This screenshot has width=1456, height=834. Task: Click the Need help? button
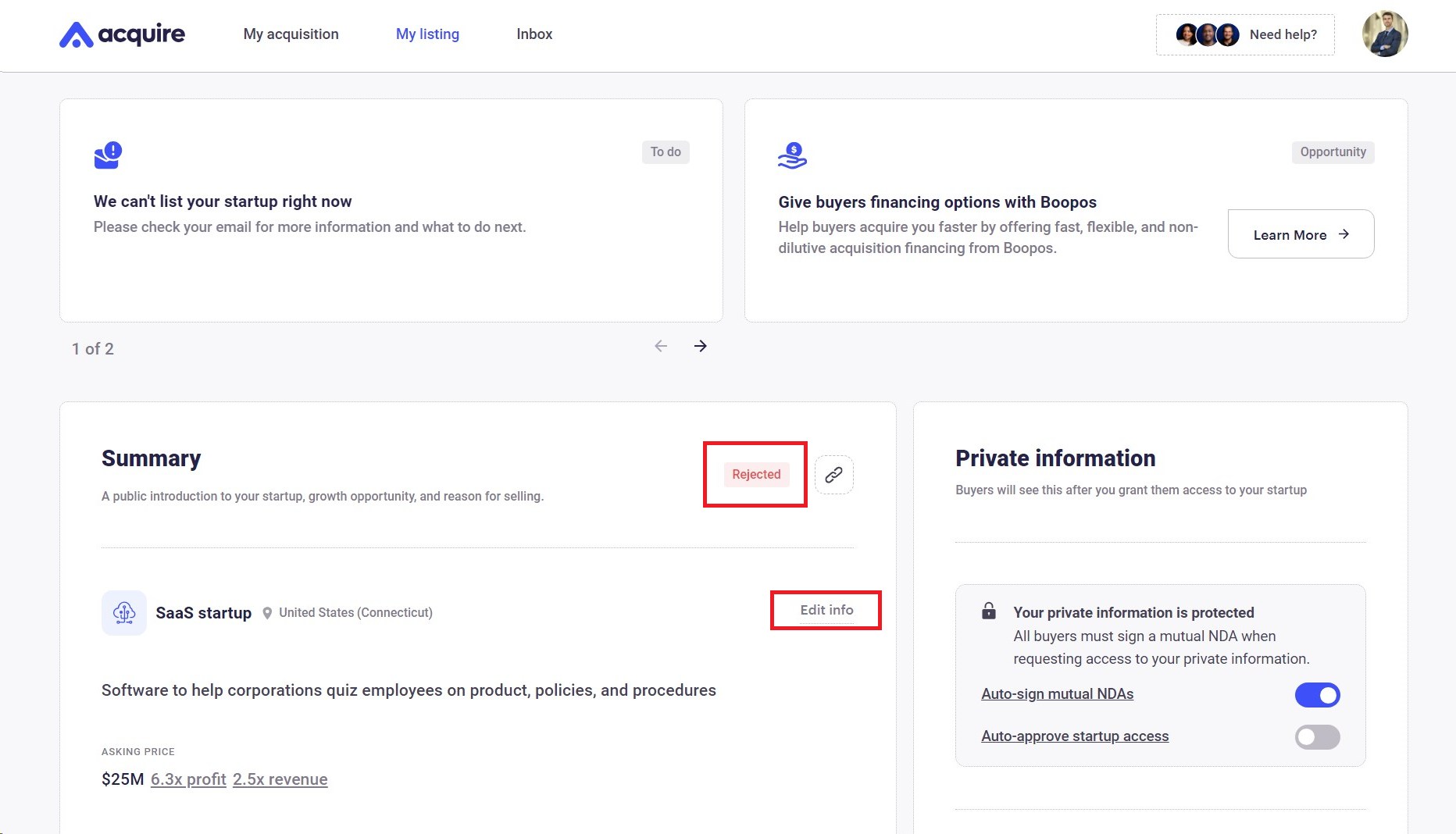point(1245,34)
